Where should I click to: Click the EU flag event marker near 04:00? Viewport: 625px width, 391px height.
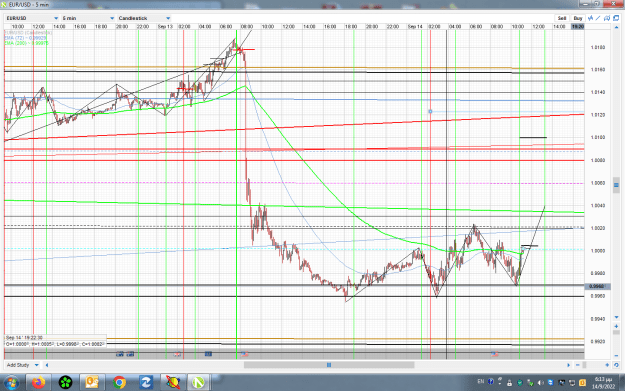pos(208,354)
